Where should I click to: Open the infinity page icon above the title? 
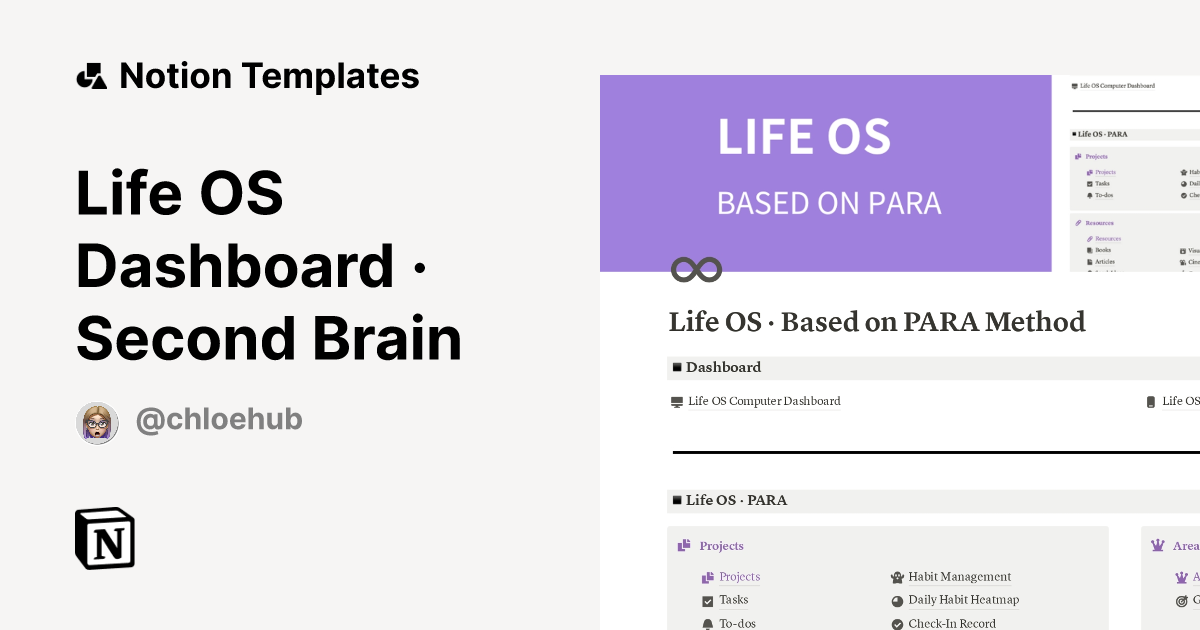[x=696, y=268]
